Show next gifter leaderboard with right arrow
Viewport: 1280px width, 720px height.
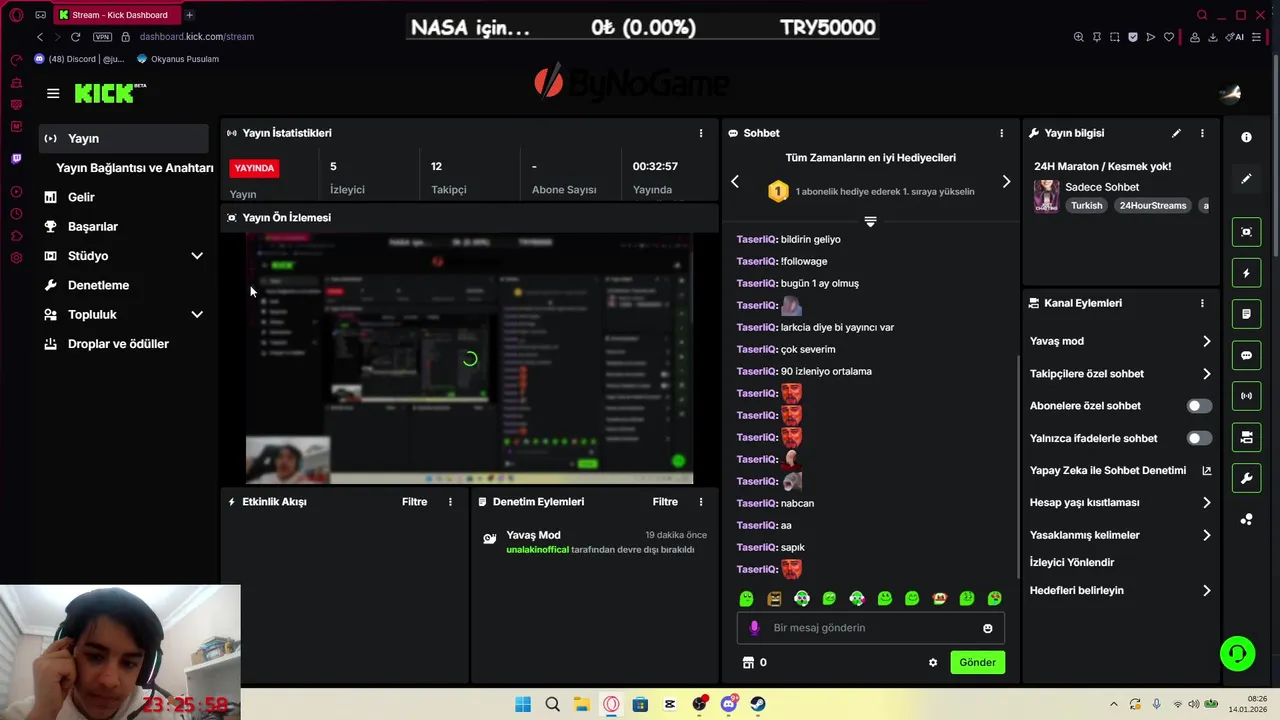tap(1006, 181)
